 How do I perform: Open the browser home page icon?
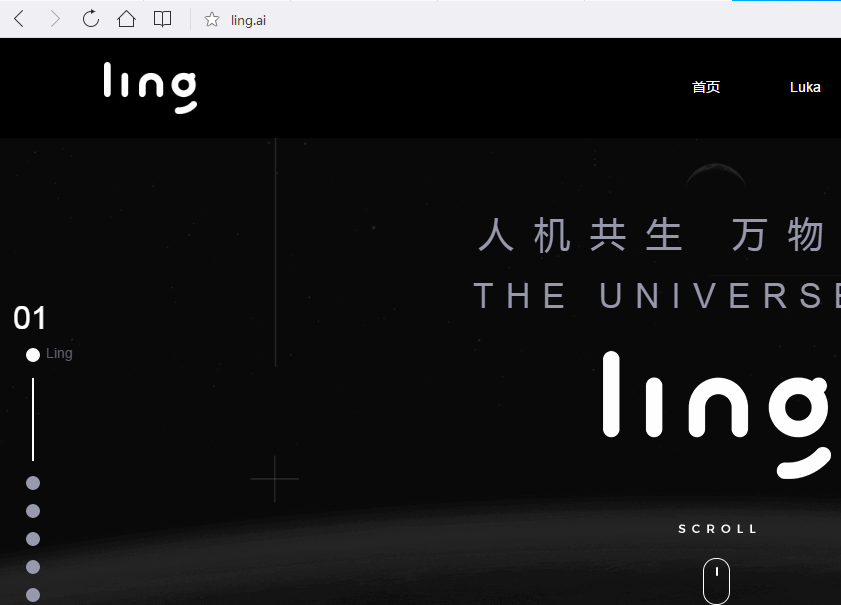coord(126,19)
